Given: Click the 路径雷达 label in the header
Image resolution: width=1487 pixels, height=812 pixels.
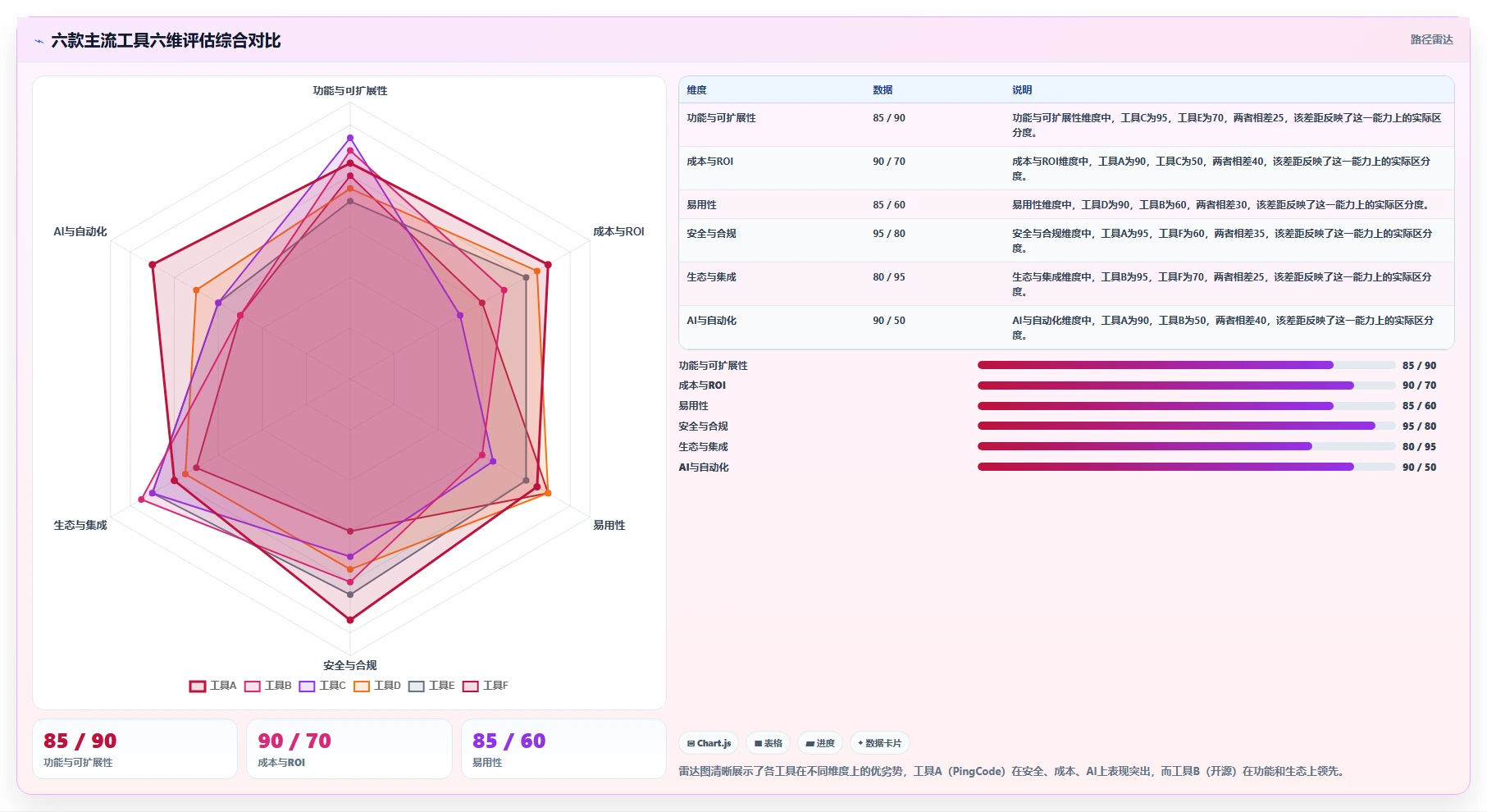Looking at the screenshot, I should [1431, 39].
